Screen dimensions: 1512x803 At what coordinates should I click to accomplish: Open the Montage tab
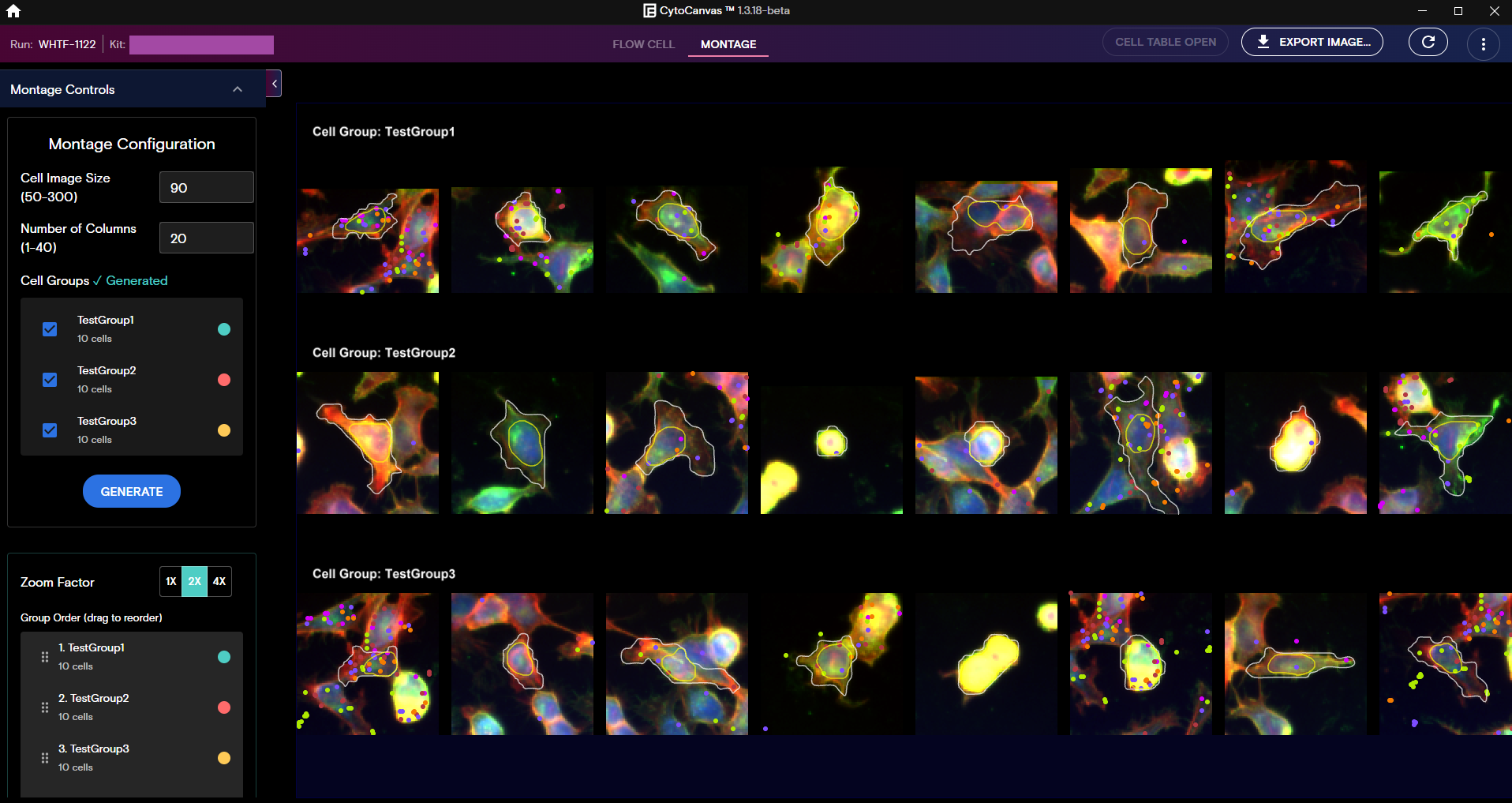727,44
